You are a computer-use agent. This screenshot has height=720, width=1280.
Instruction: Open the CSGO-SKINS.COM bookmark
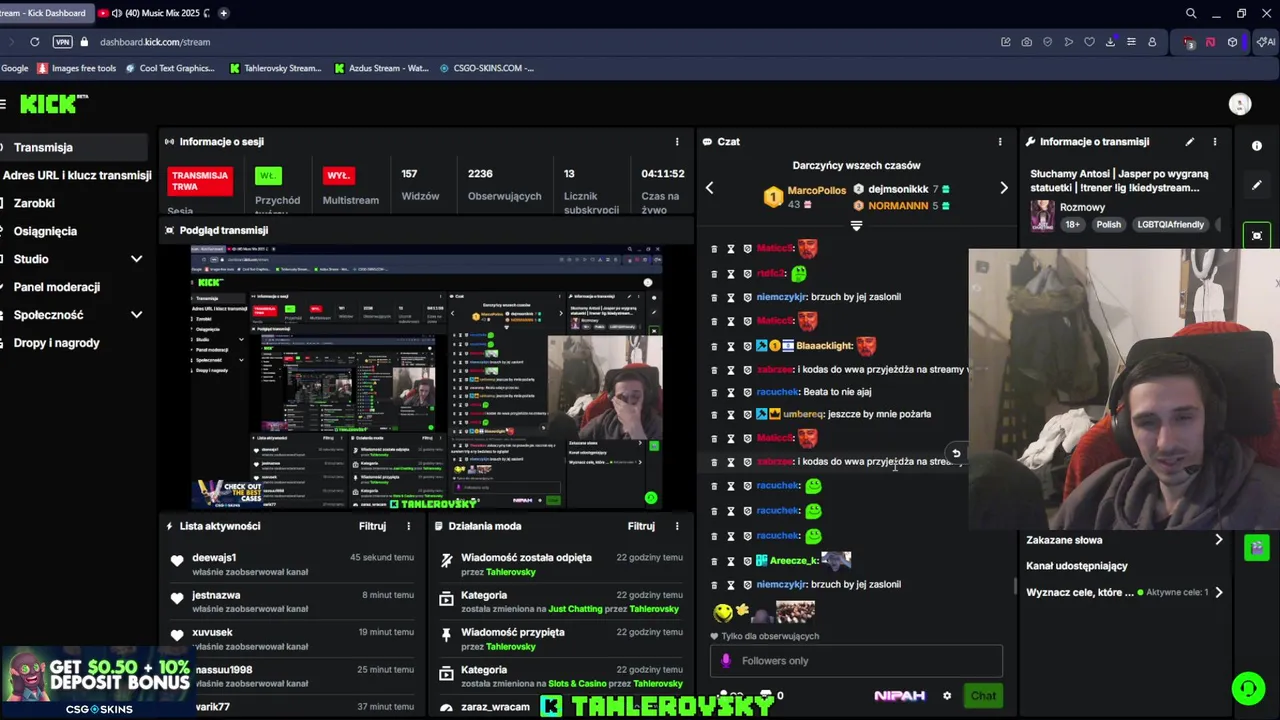[x=487, y=68]
